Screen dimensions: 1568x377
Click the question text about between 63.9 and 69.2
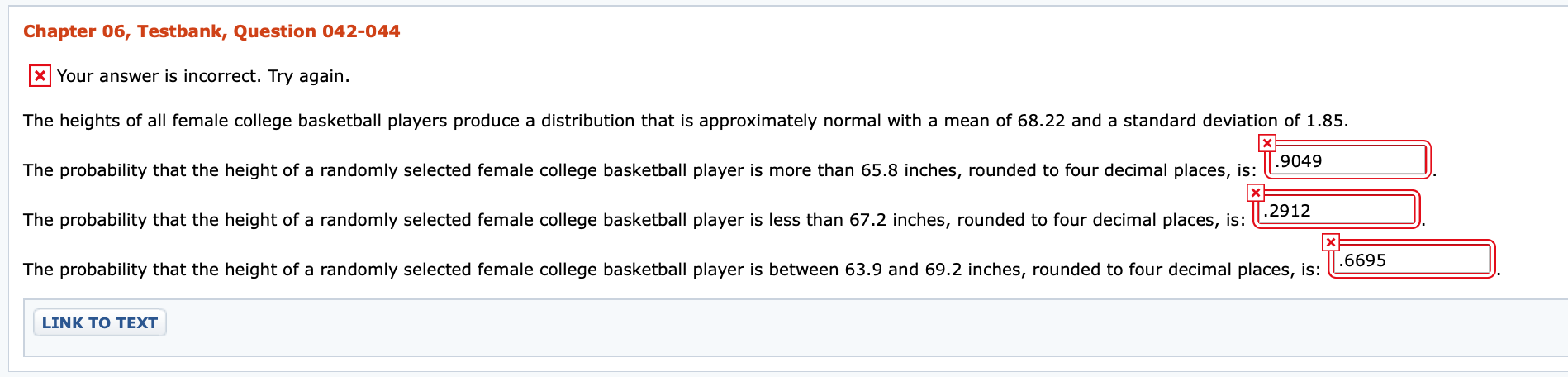672,270
